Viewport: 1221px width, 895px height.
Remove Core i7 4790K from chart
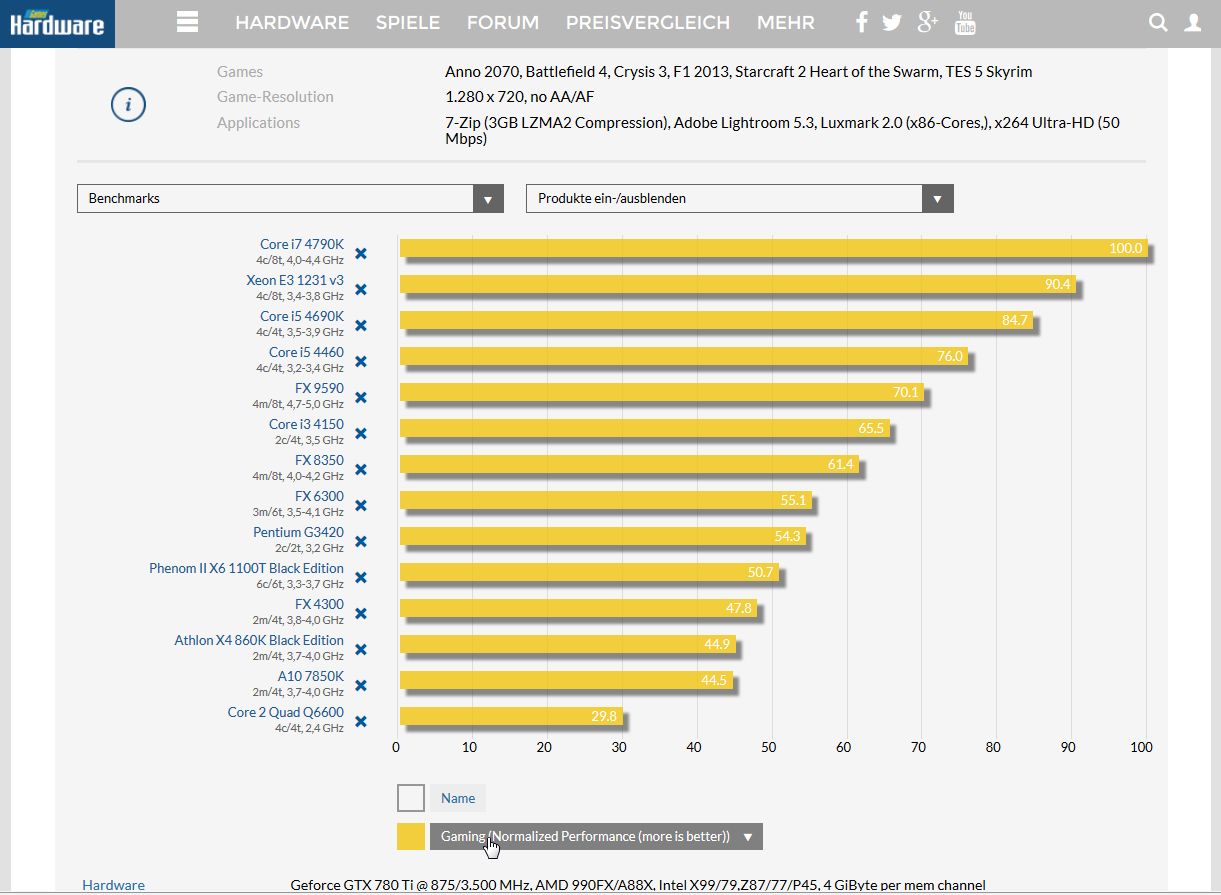tap(361, 253)
